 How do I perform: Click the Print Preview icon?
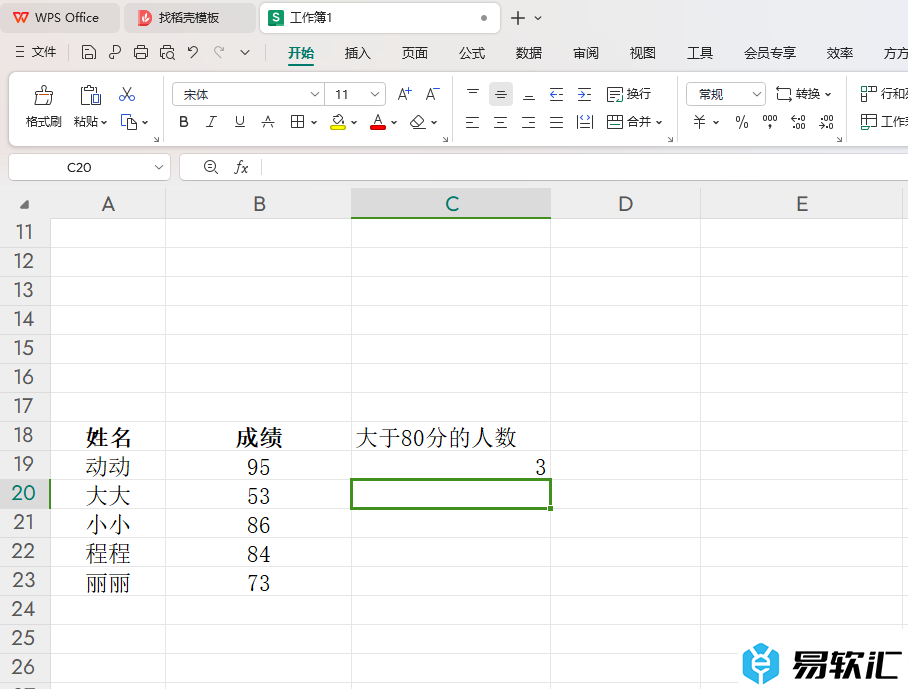click(167, 53)
